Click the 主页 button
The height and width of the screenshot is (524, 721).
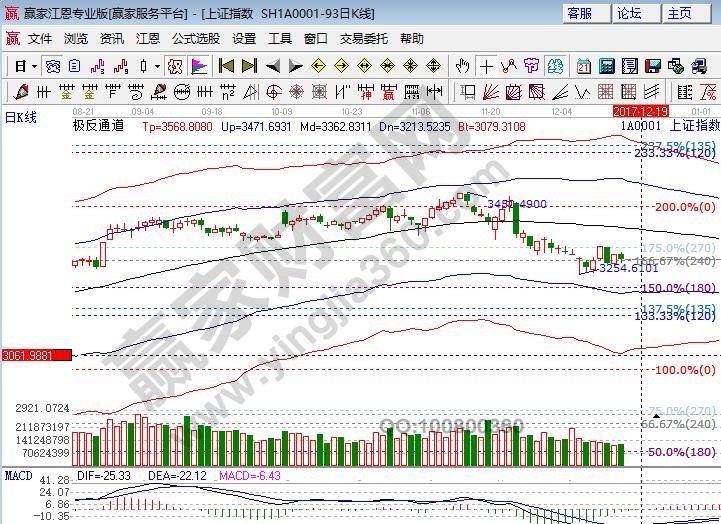679,13
